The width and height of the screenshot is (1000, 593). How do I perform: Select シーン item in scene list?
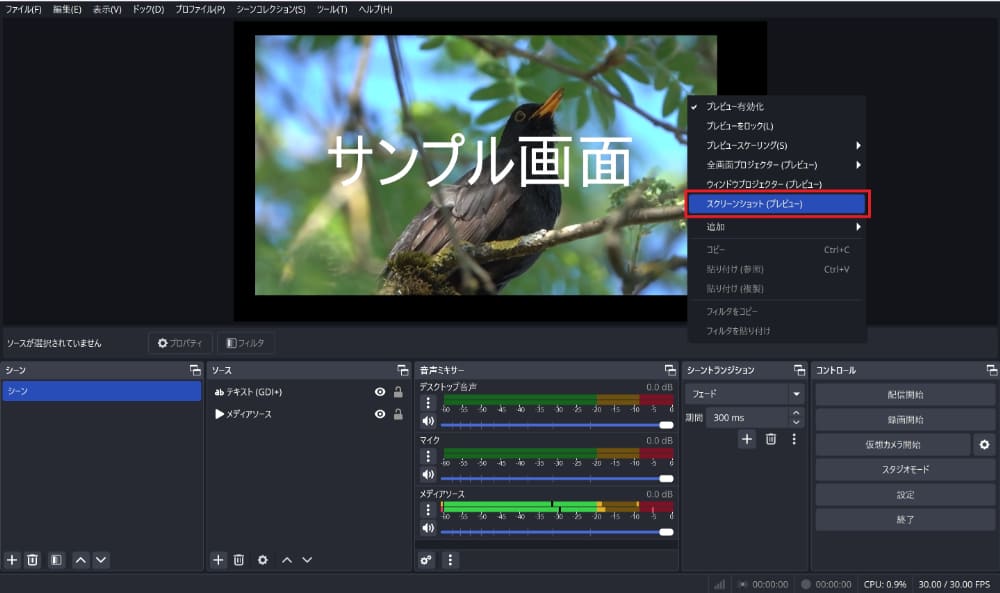coord(102,391)
